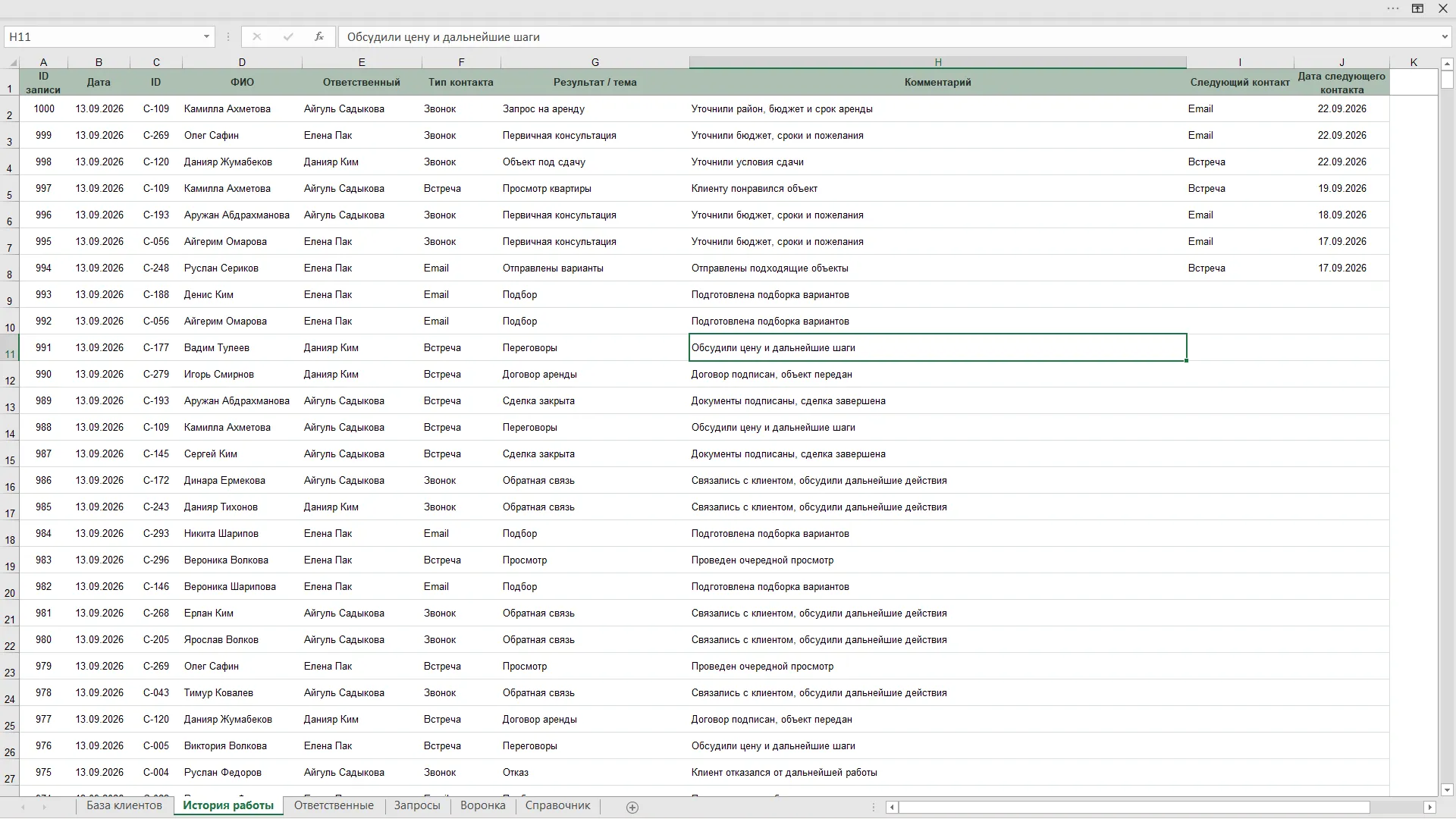Click the vertical scrollbar up arrow
This screenshot has width=1456, height=819.
(x=1447, y=64)
